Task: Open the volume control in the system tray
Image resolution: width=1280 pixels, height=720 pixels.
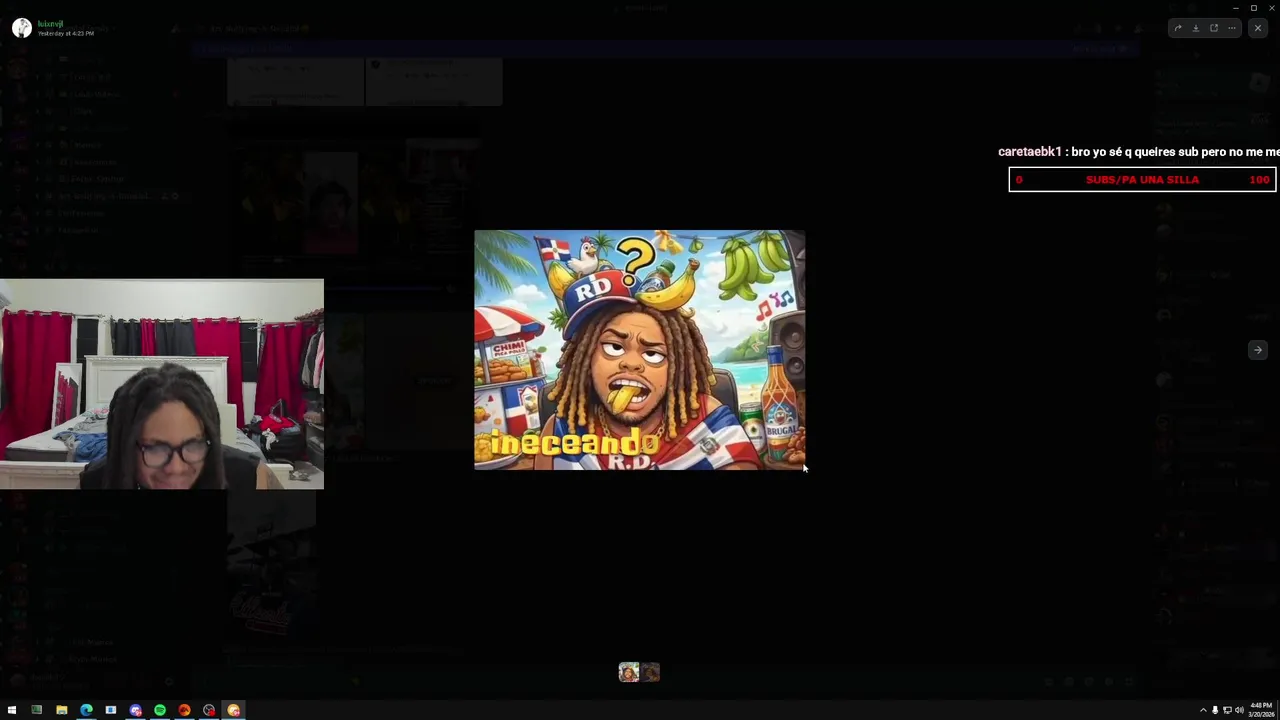Action: (1239, 710)
